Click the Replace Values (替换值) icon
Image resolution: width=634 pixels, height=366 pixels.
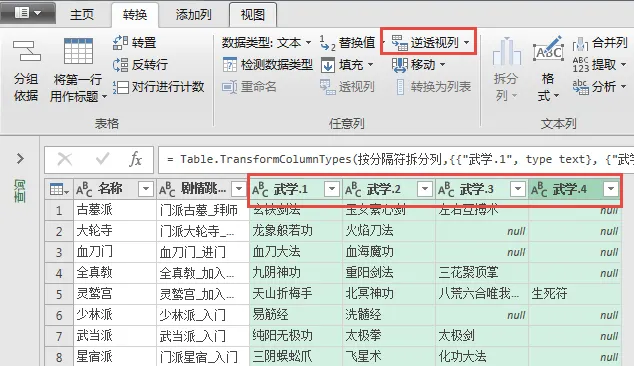pos(328,43)
